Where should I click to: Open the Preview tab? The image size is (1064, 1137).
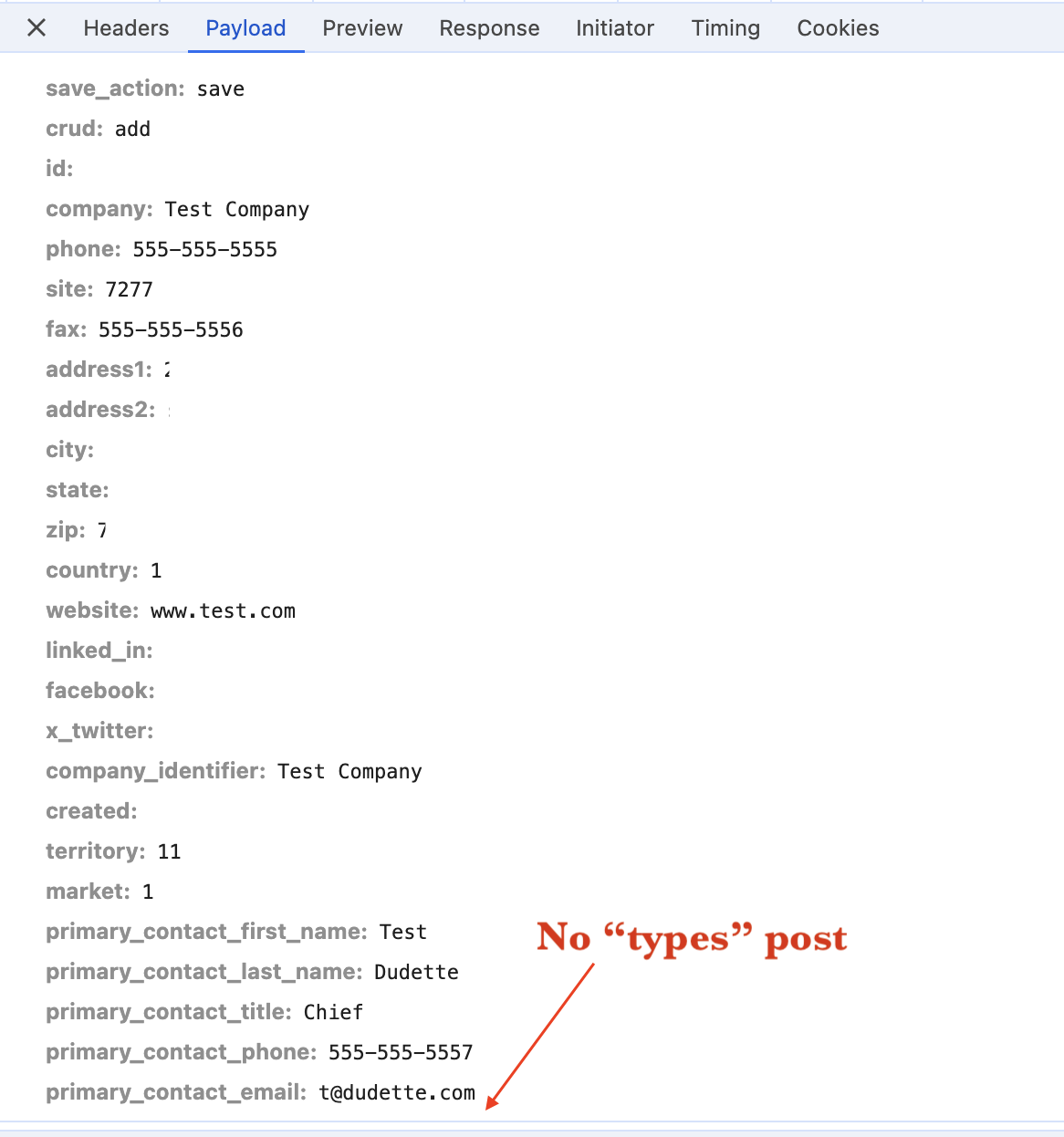coord(362,28)
